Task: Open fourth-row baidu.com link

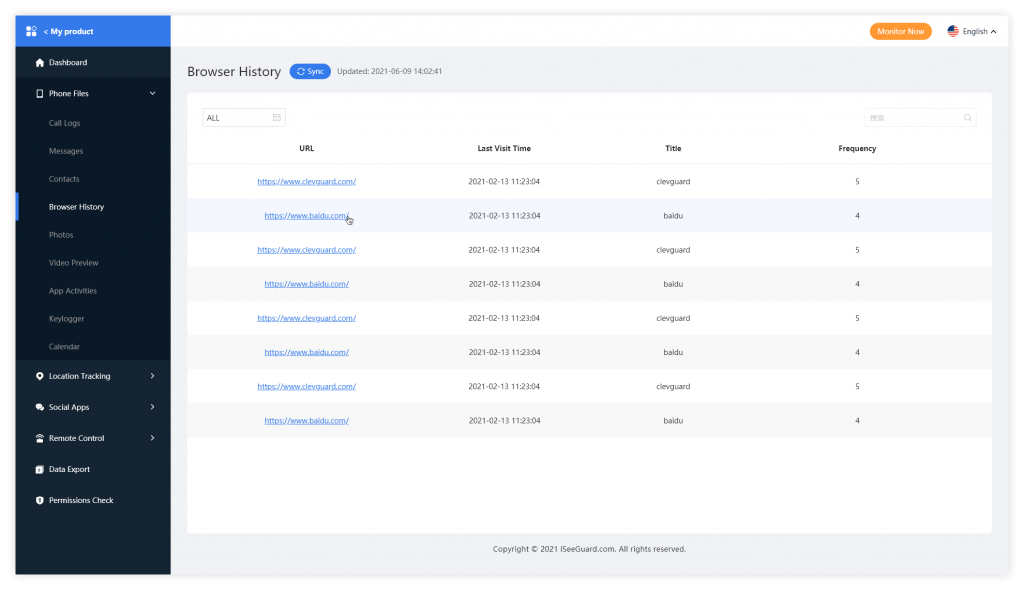Action: [x=306, y=284]
